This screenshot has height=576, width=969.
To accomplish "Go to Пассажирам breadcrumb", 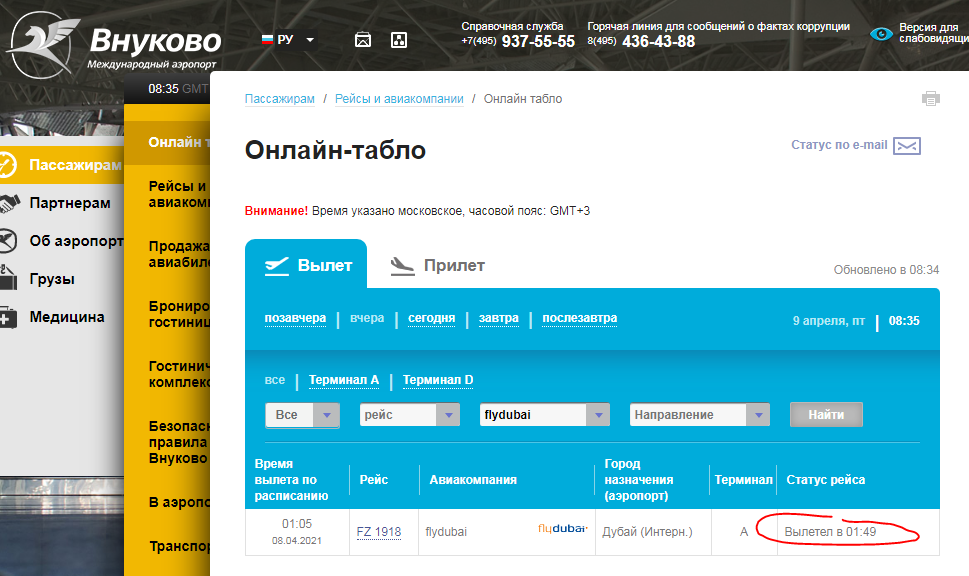I will (279, 99).
